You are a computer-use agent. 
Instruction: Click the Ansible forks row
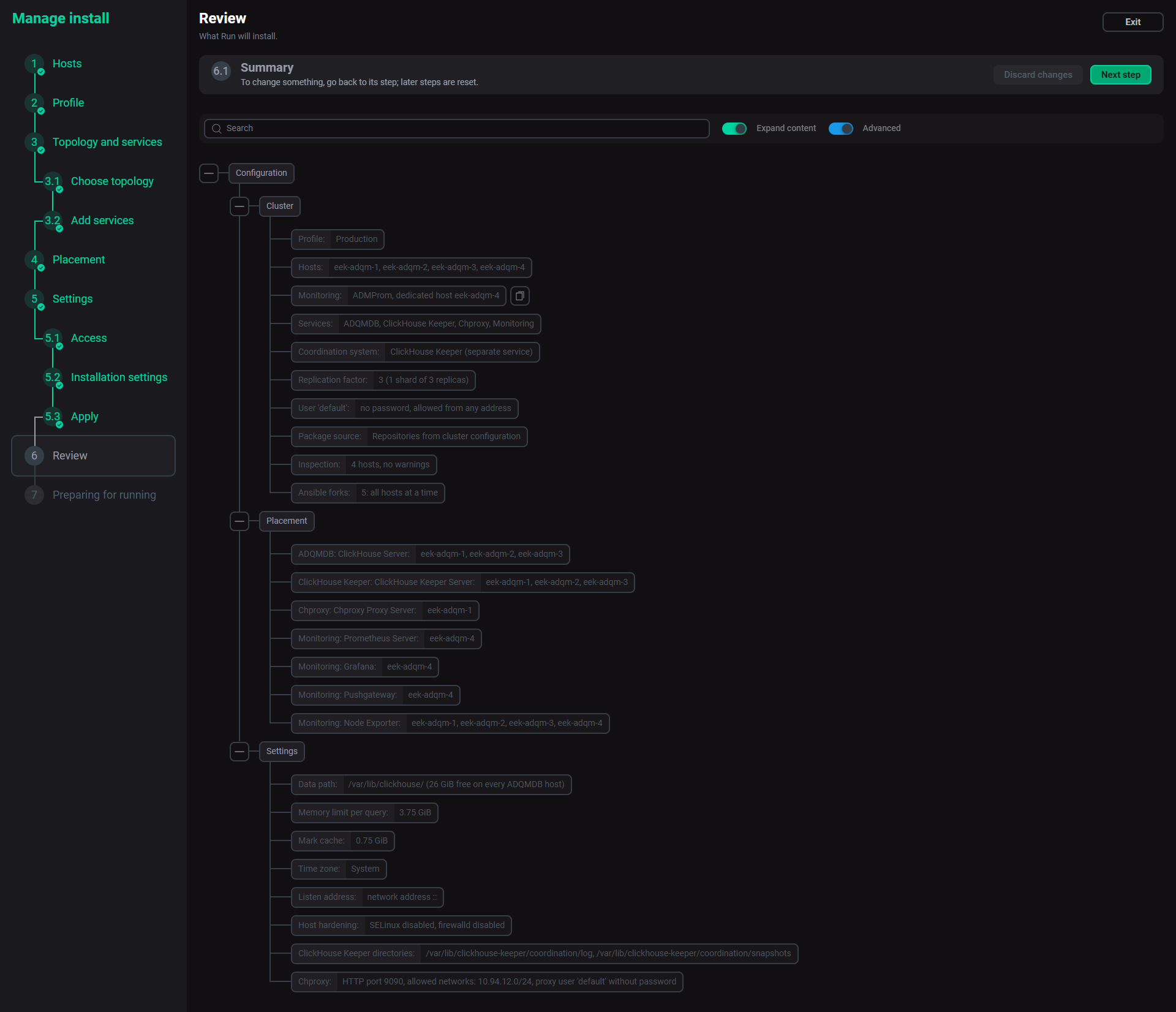point(367,493)
